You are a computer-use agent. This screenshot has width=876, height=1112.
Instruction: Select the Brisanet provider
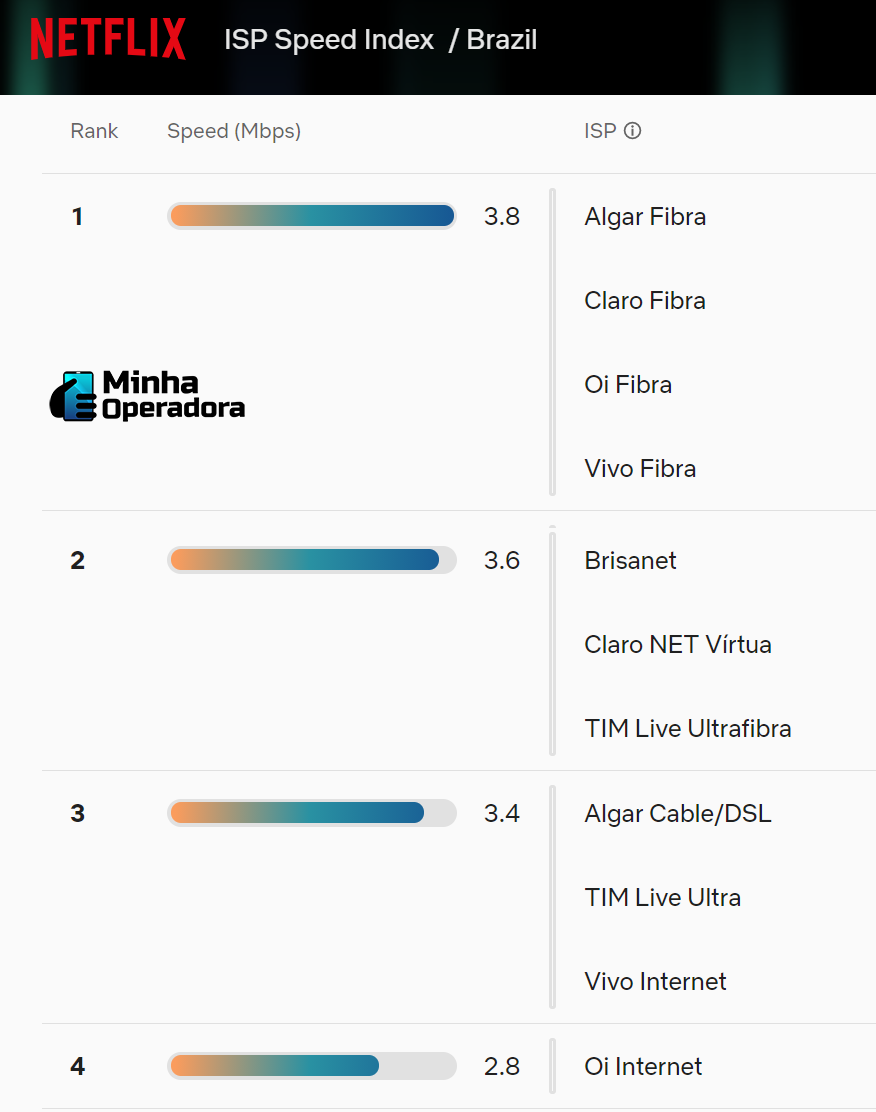tap(630, 561)
